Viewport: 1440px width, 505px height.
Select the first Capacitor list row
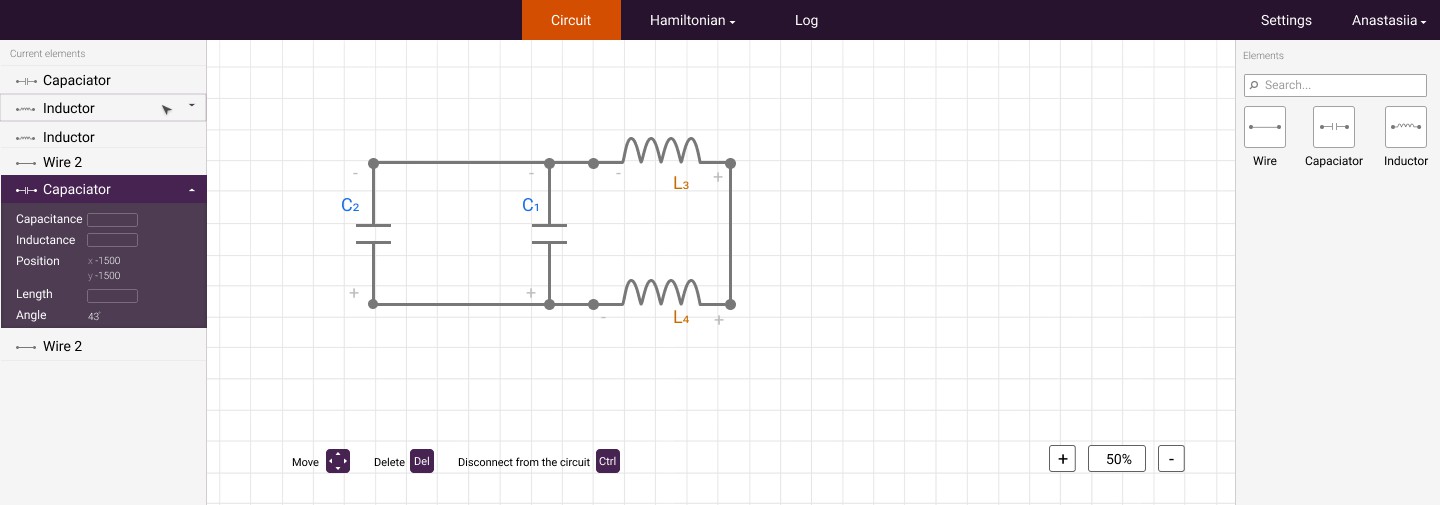(103, 80)
